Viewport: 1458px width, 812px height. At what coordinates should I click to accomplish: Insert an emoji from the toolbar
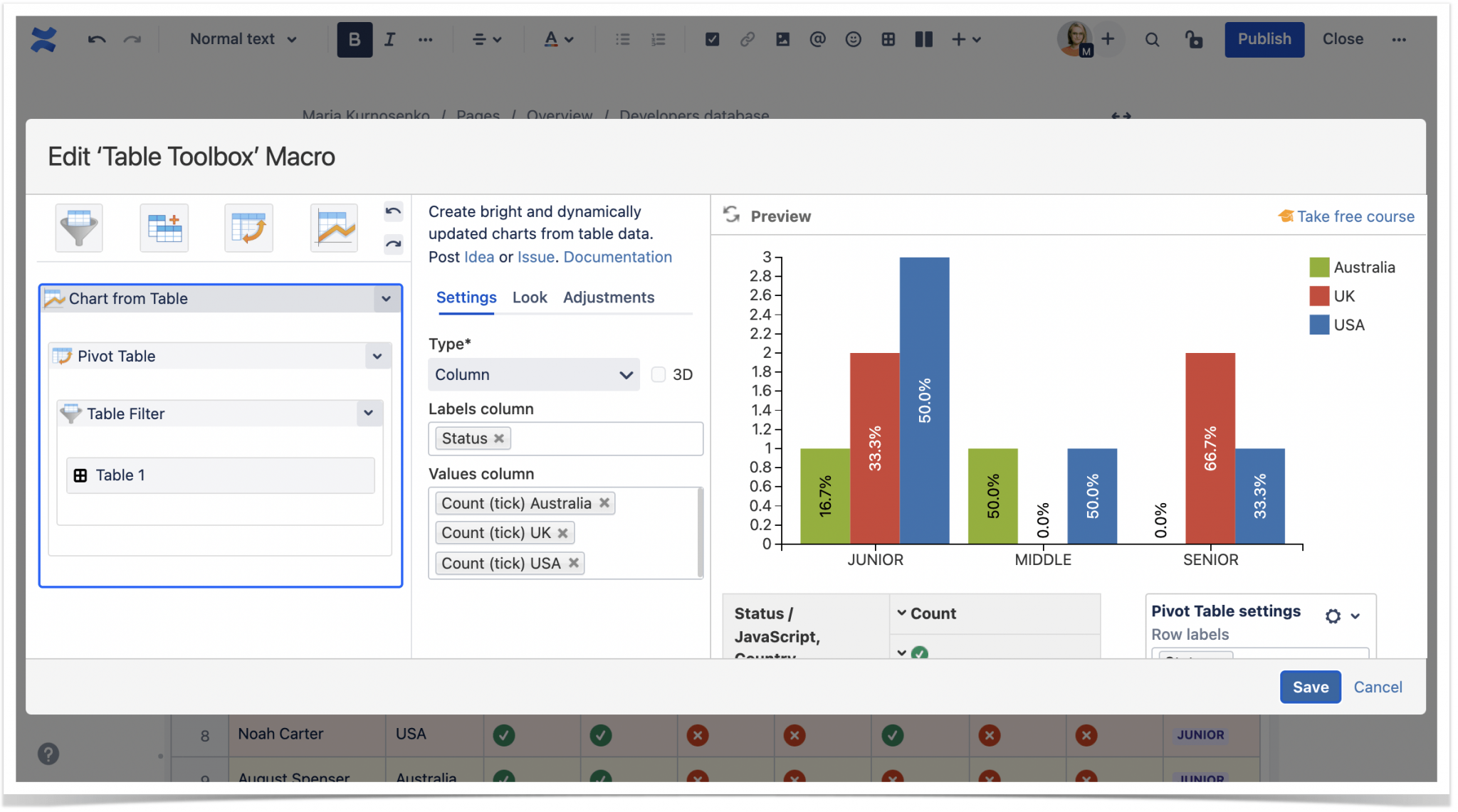tap(853, 39)
